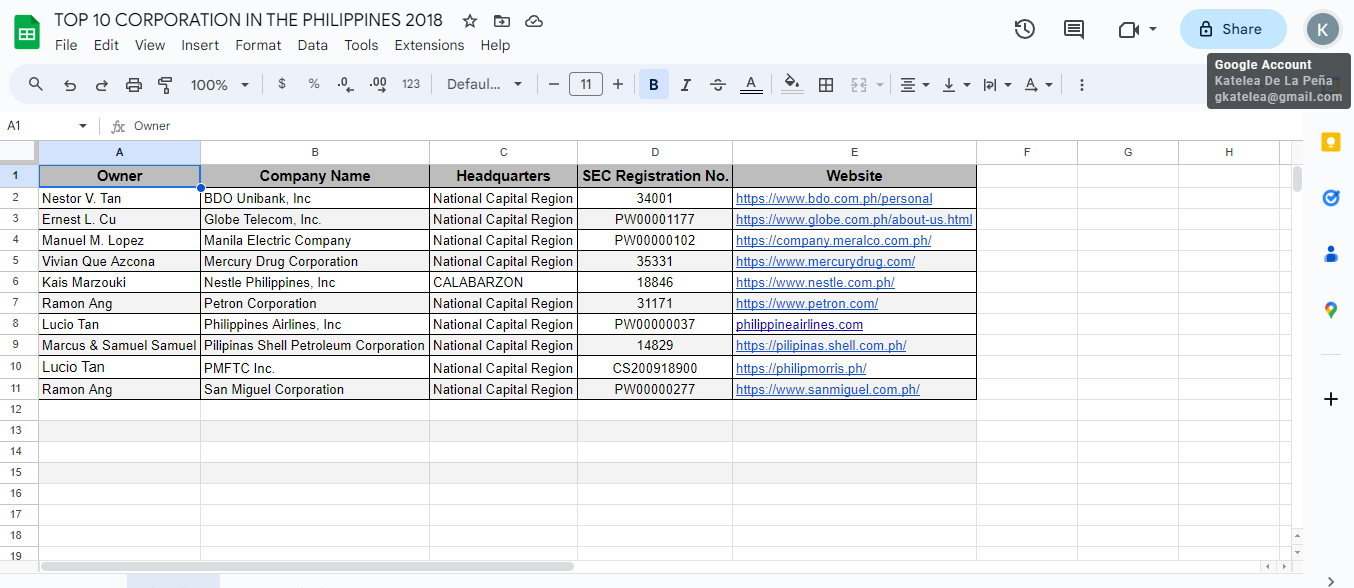Open Google Keep in side panel
This screenshot has width=1354, height=588.
1331,142
